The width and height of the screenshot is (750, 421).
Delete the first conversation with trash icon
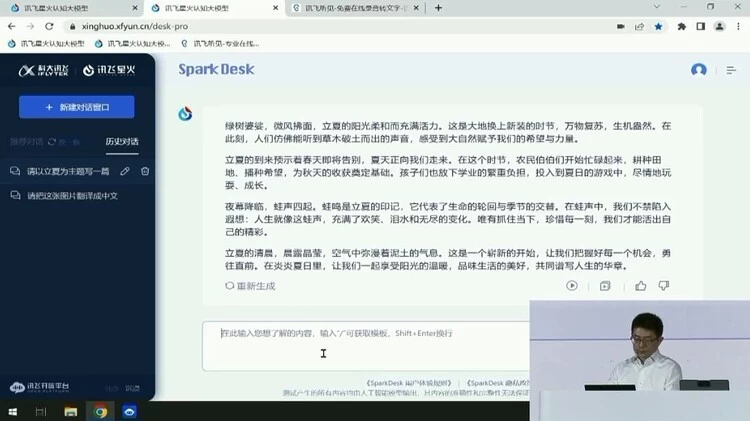click(145, 171)
